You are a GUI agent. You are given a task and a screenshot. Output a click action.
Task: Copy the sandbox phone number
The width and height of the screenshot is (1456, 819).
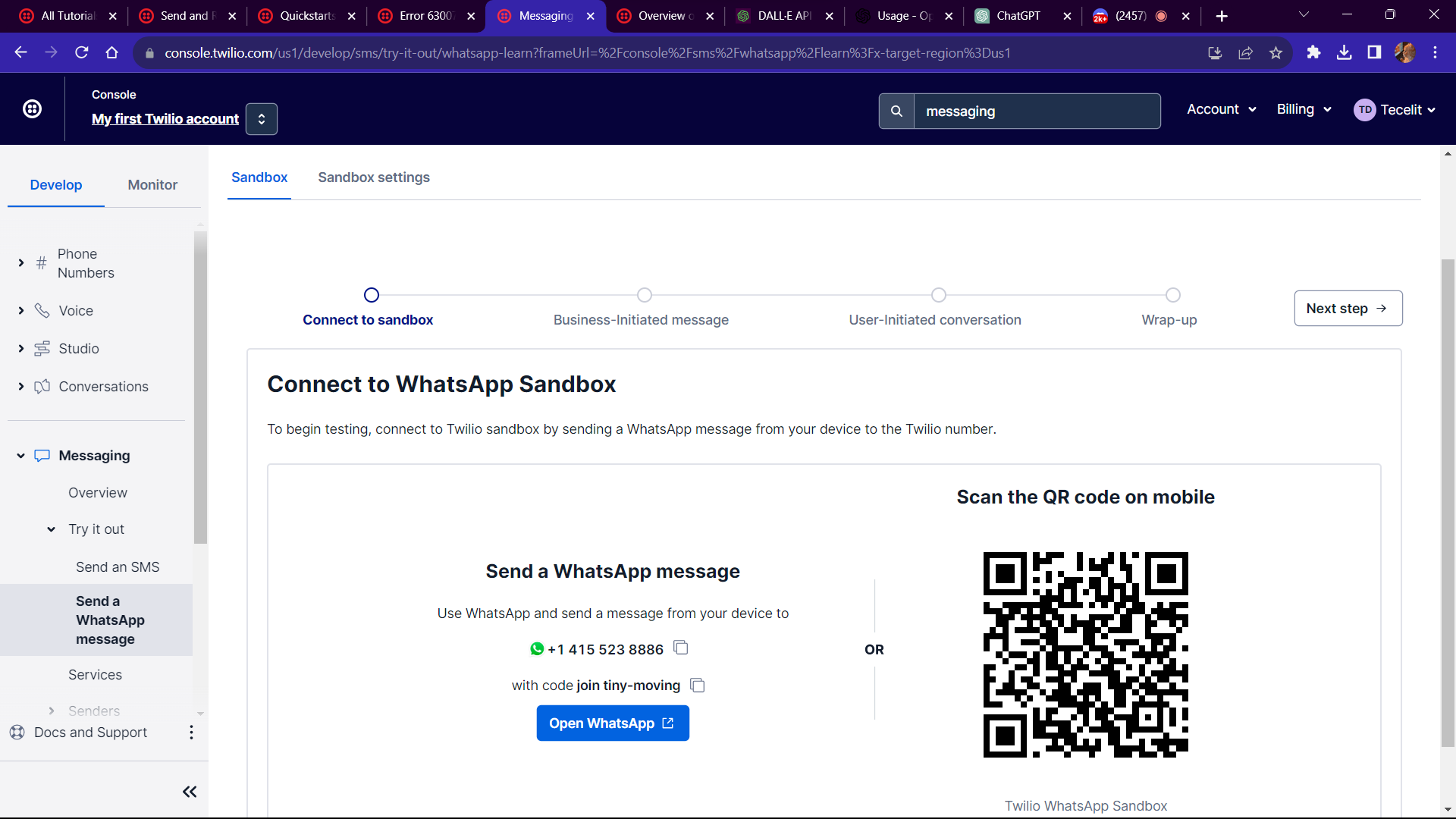coord(681,648)
